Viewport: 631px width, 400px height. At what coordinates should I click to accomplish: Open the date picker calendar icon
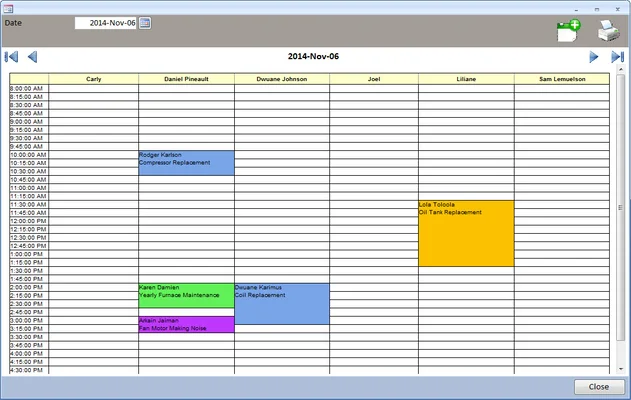(x=145, y=23)
